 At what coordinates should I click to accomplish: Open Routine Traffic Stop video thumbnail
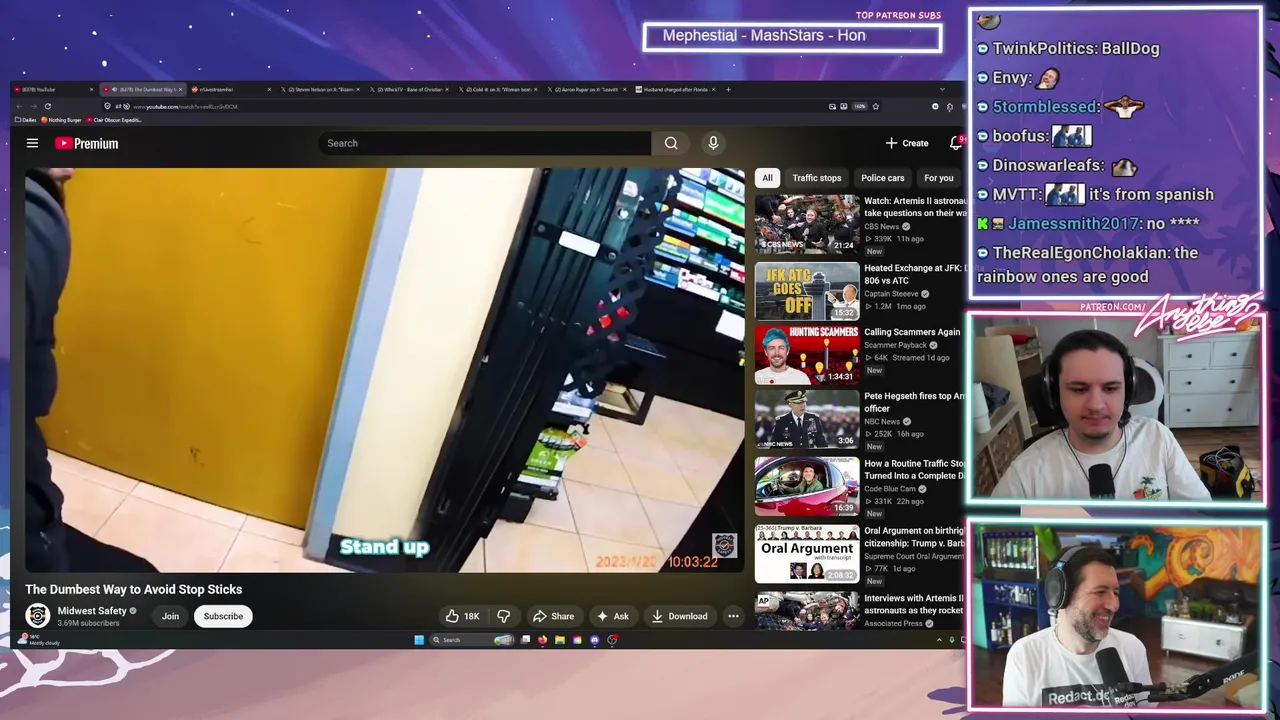(807, 486)
